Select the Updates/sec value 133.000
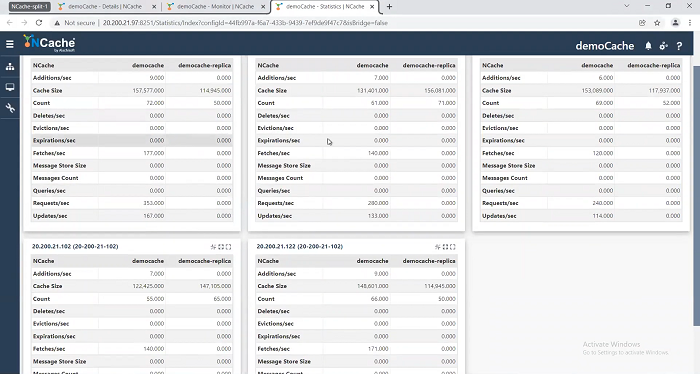700x374 pixels. (x=378, y=216)
